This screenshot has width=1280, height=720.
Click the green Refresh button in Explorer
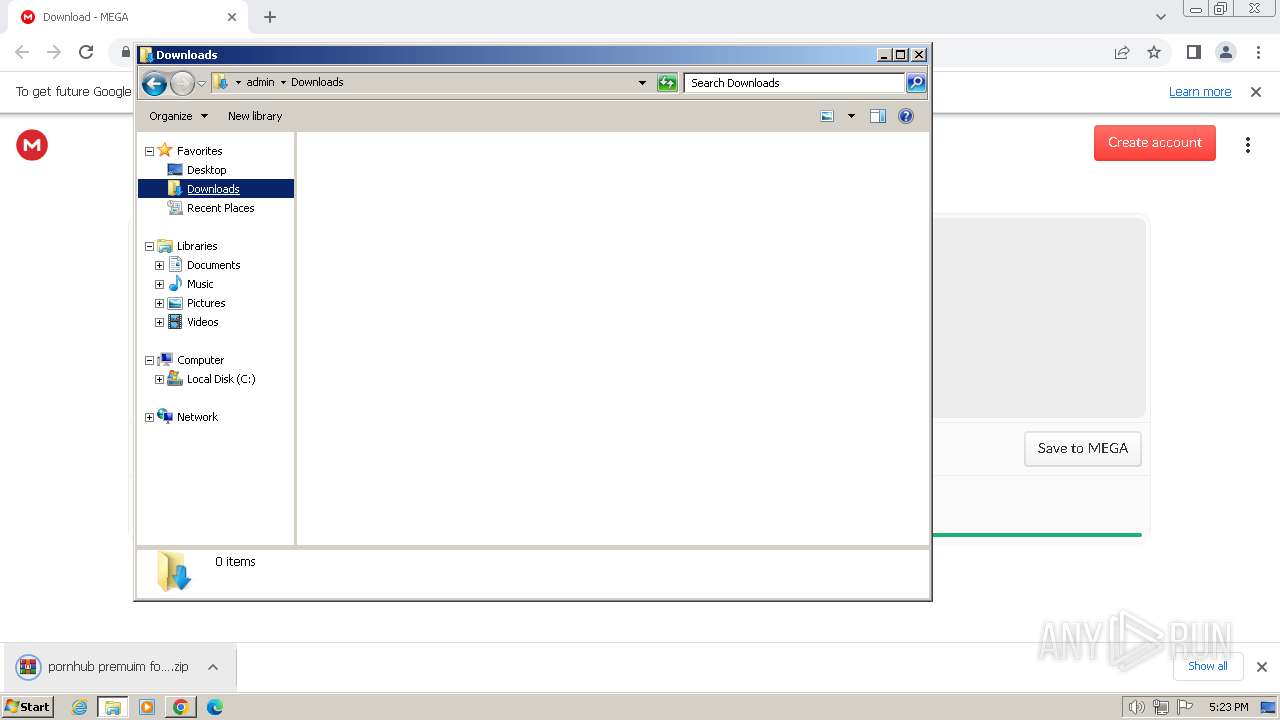pos(667,83)
